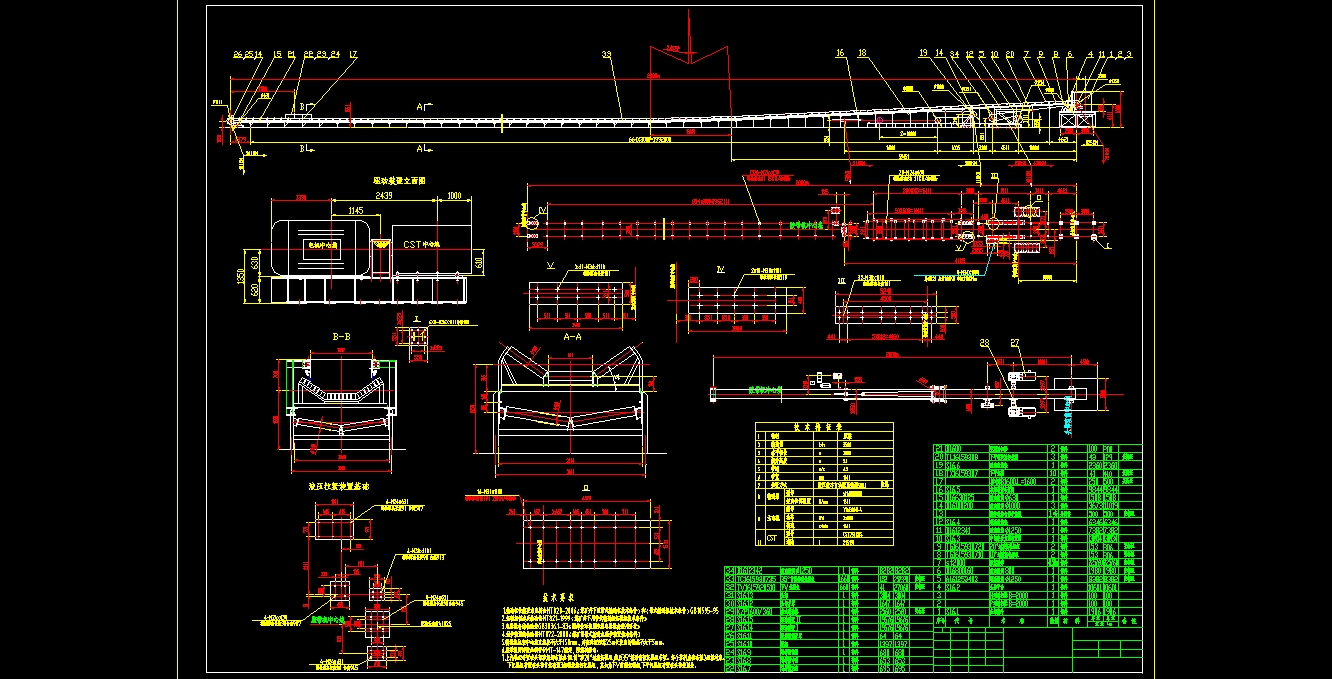Select callout number 28 in the plan view
Viewport: 1332px width, 679px height.
coord(985,343)
